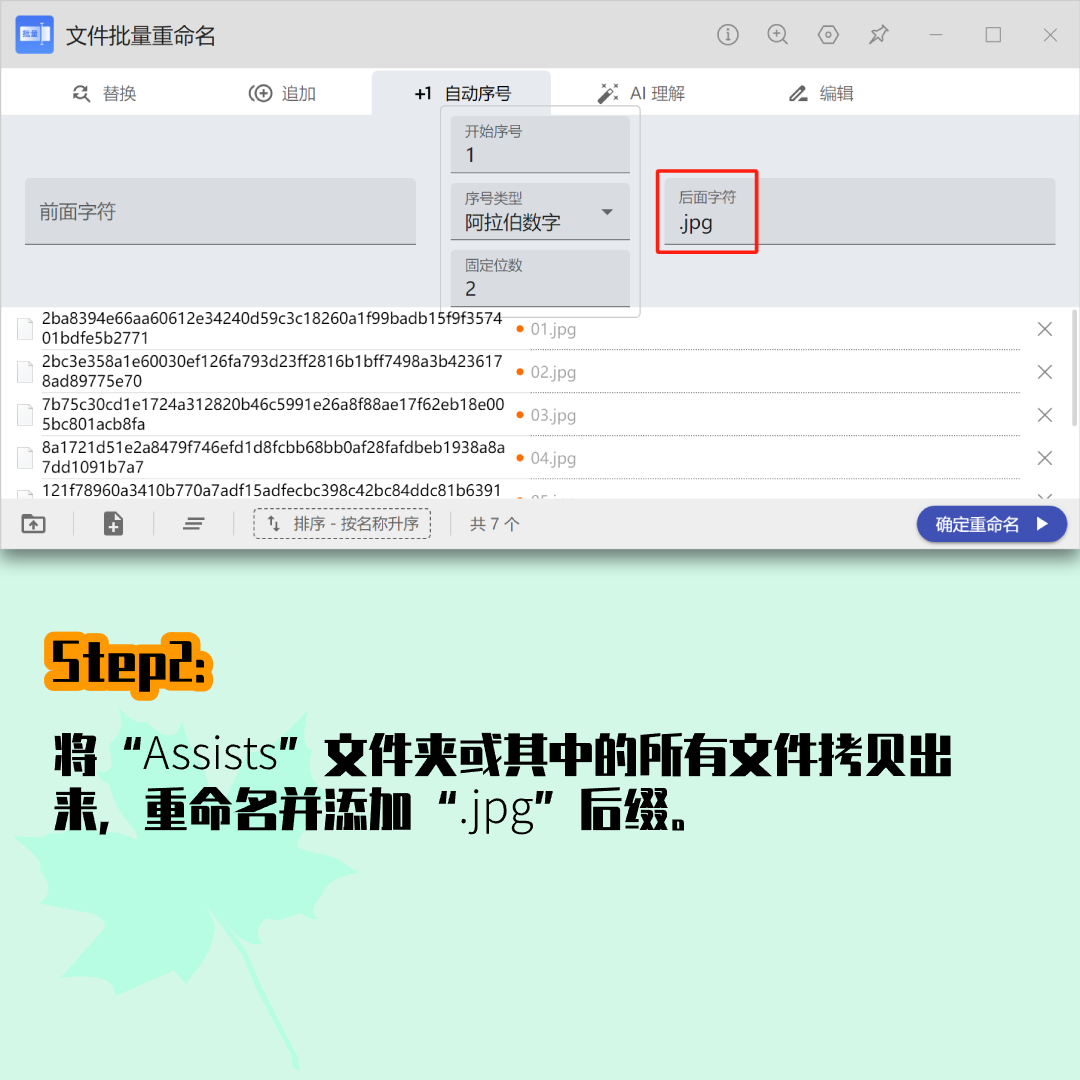Open settings via the hexagon icon
Viewport: 1080px width, 1080px height.
click(x=828, y=35)
